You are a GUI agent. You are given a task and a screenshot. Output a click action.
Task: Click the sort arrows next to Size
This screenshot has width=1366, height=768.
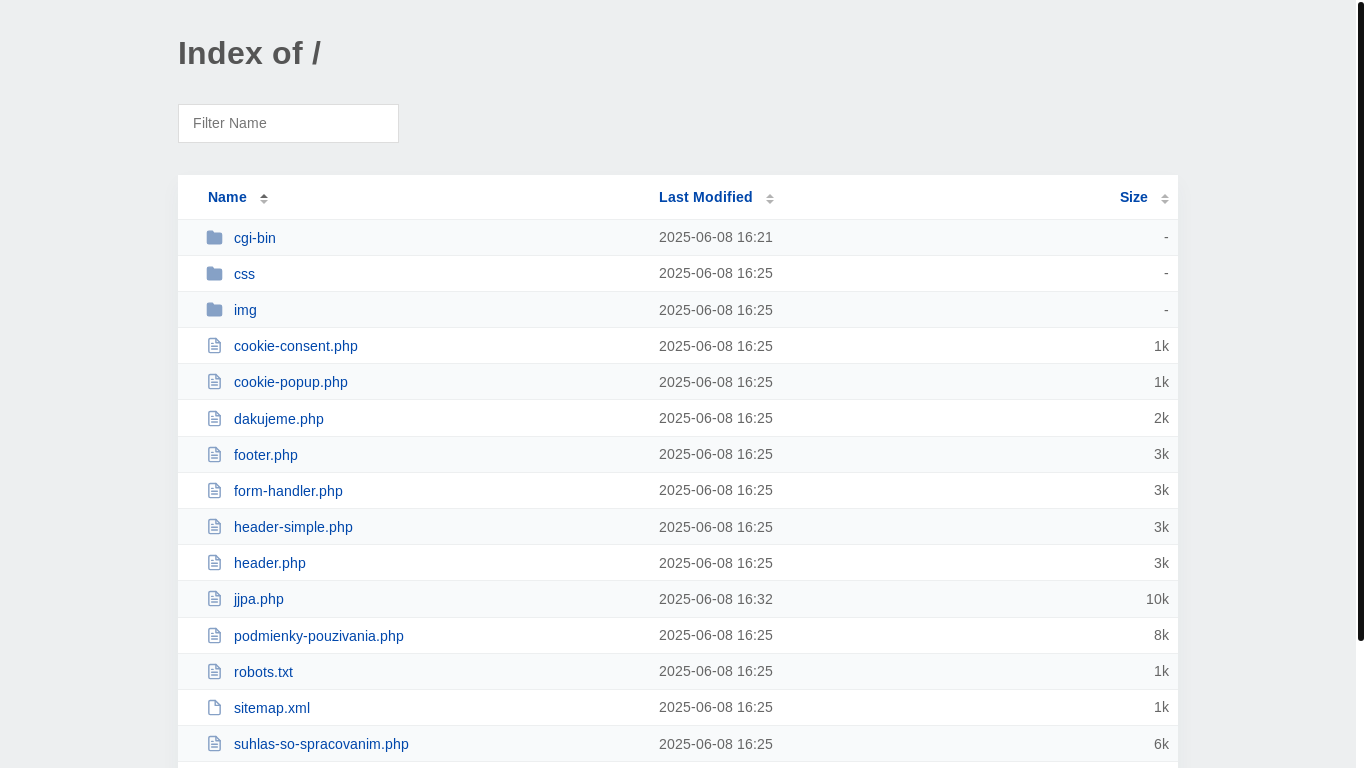(x=1165, y=198)
